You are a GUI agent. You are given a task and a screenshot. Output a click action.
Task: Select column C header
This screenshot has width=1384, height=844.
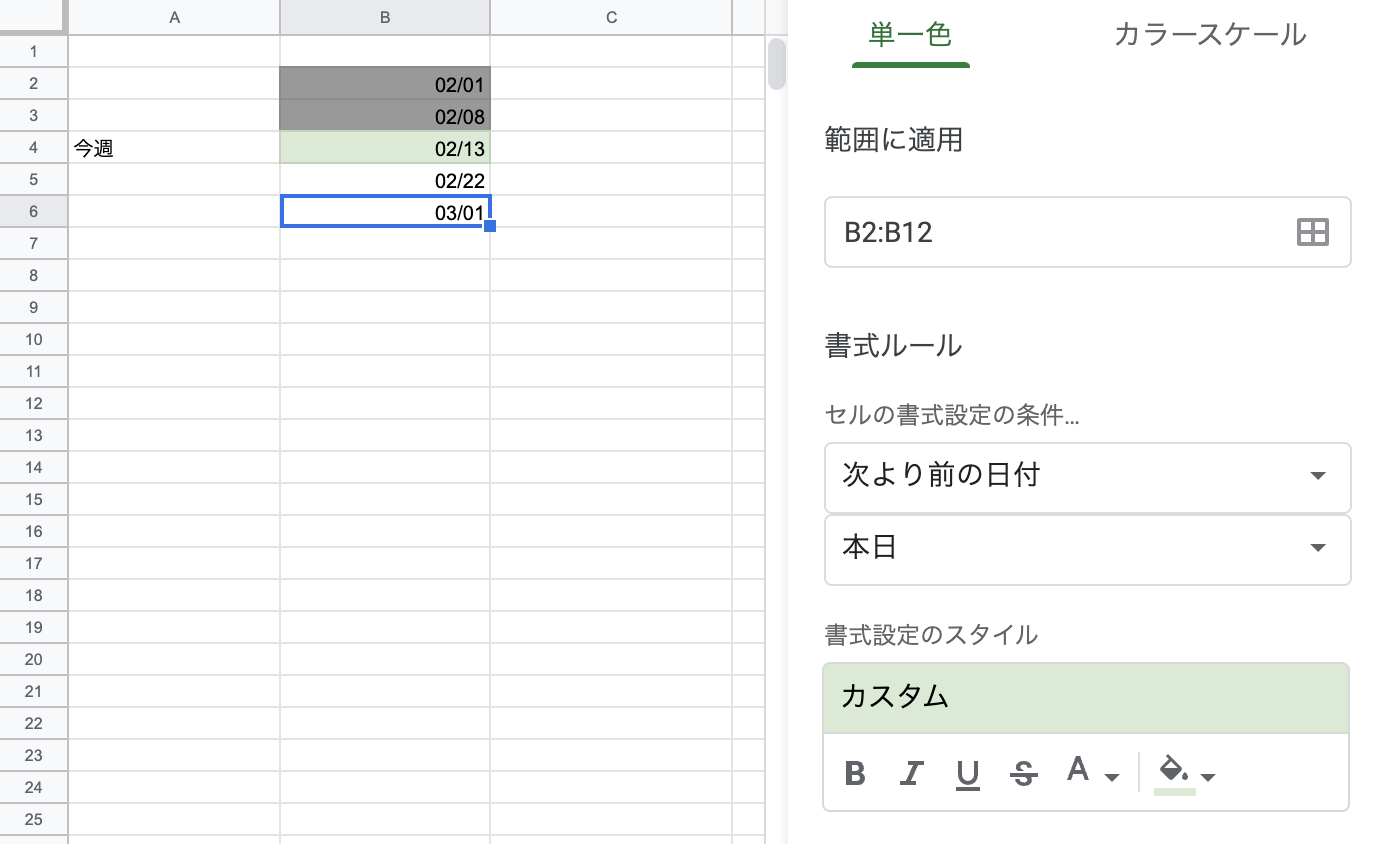coord(611,17)
